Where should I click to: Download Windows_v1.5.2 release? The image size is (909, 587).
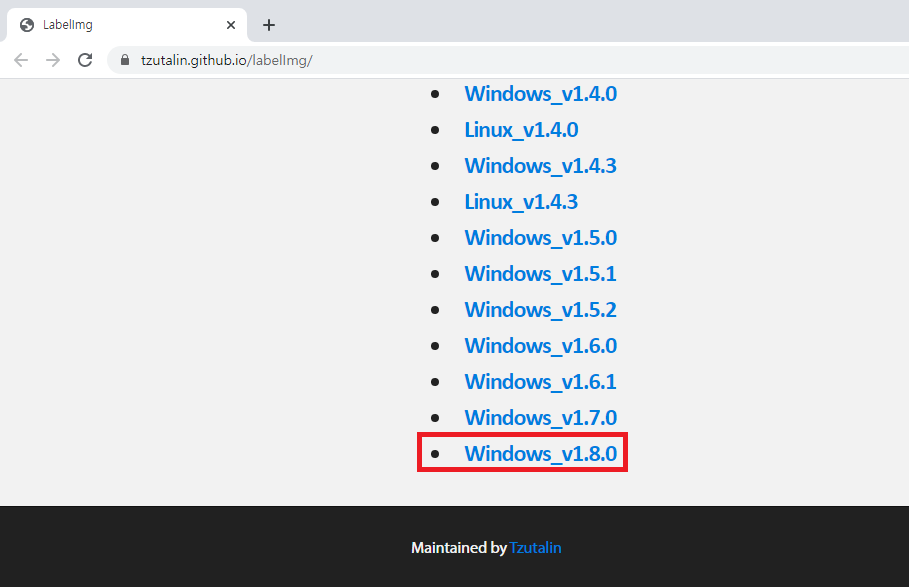(540, 309)
